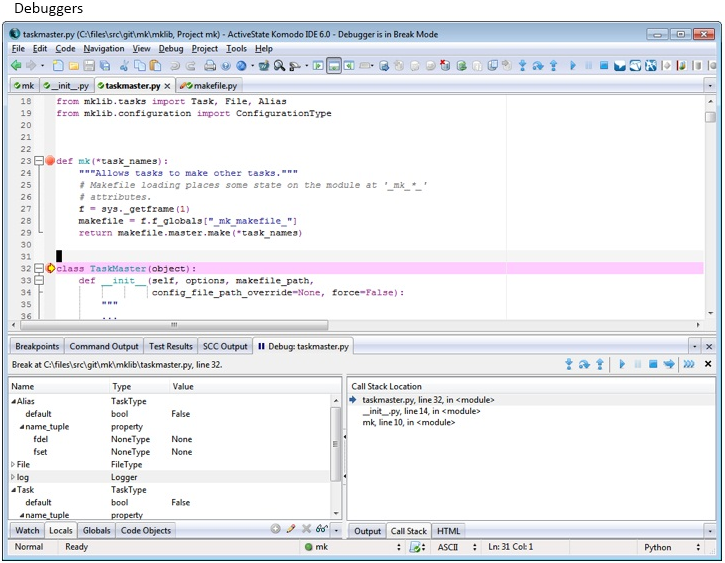Switch to the Code Objects tab

pos(146,531)
